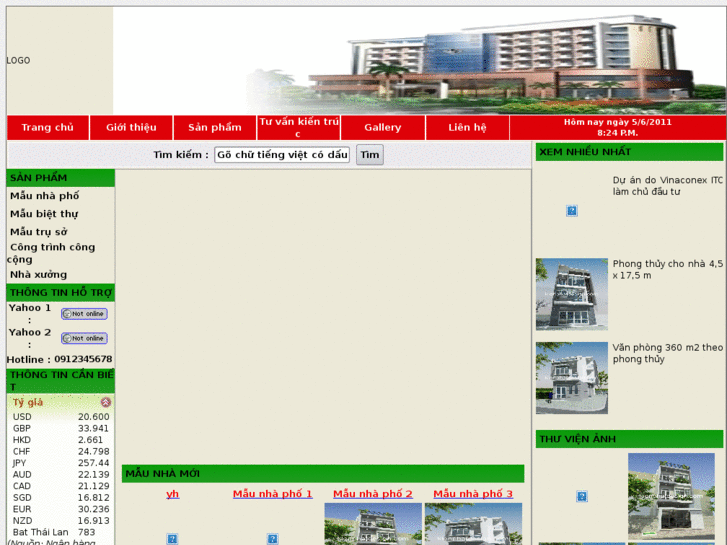727x545 pixels.
Task: Open the house photo in Thư viện ảnh
Action: point(671,496)
